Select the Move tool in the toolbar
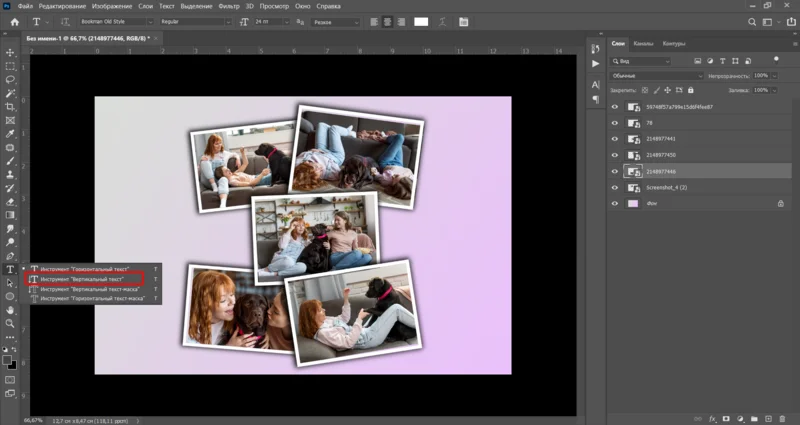The image size is (800, 425). pos(10,52)
